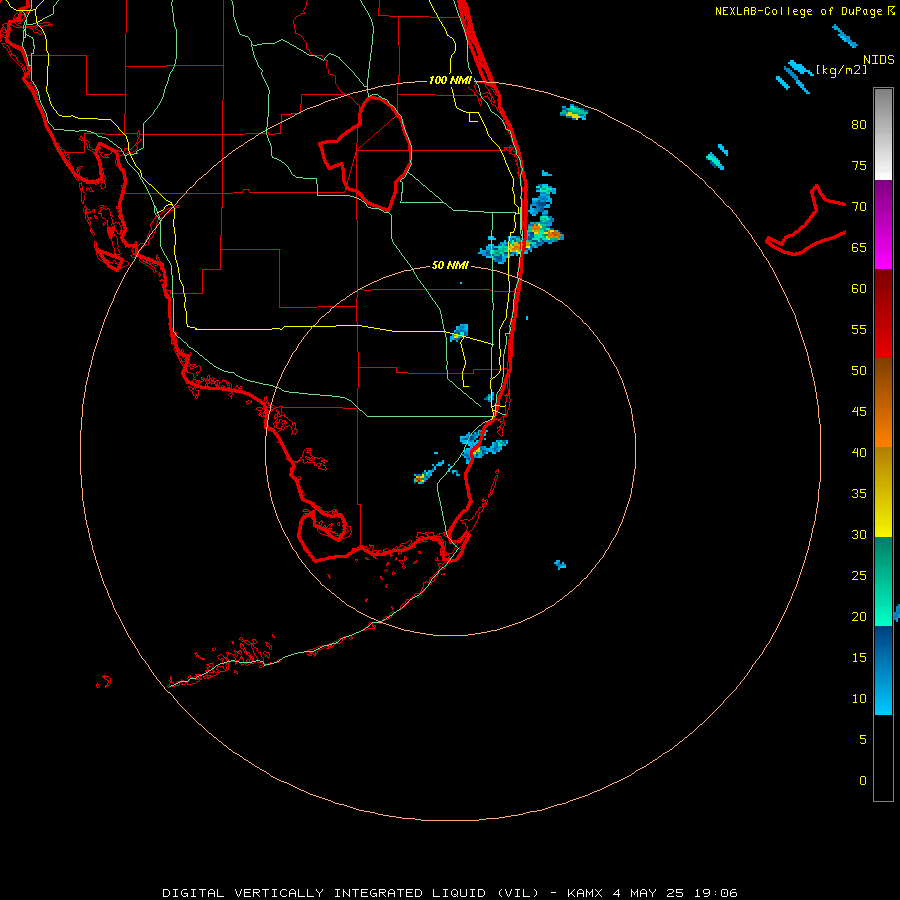Viewport: 900px width, 900px height.
Task: Click the 0 value on the color scale
Action: point(863,781)
